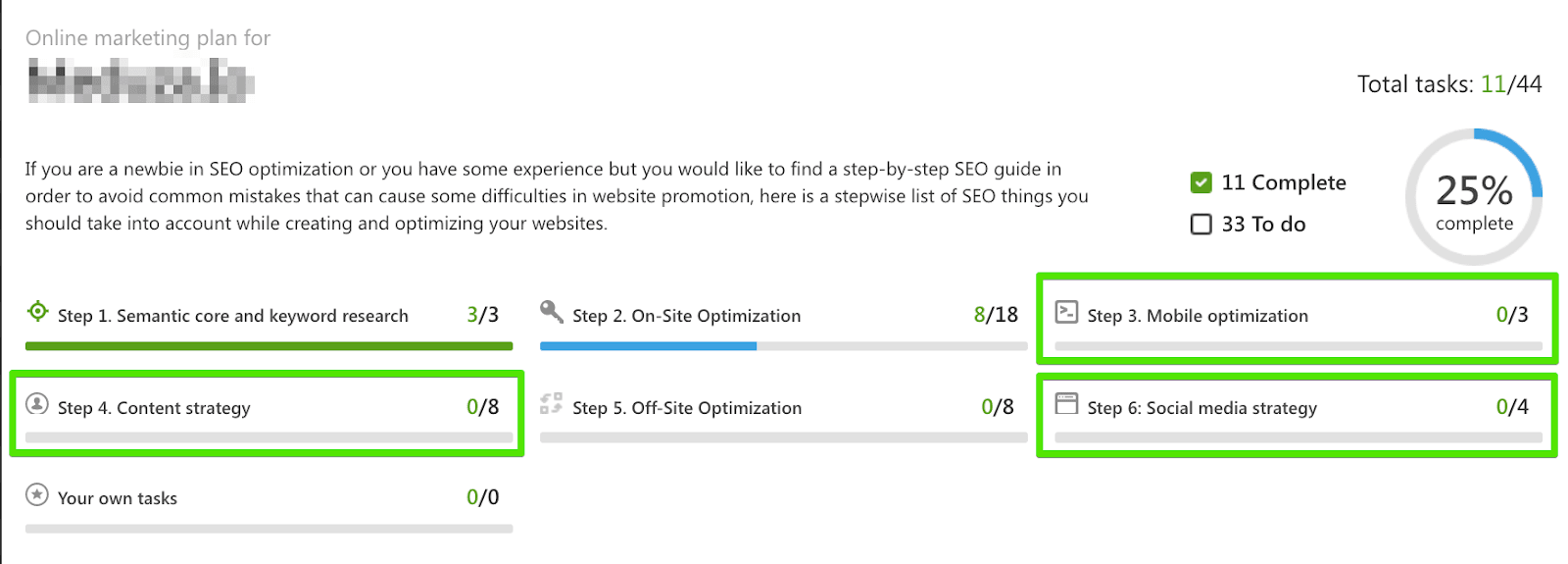Check the 33 To do checkbox
Image resolution: width=1568 pixels, height=564 pixels.
coord(1200,225)
